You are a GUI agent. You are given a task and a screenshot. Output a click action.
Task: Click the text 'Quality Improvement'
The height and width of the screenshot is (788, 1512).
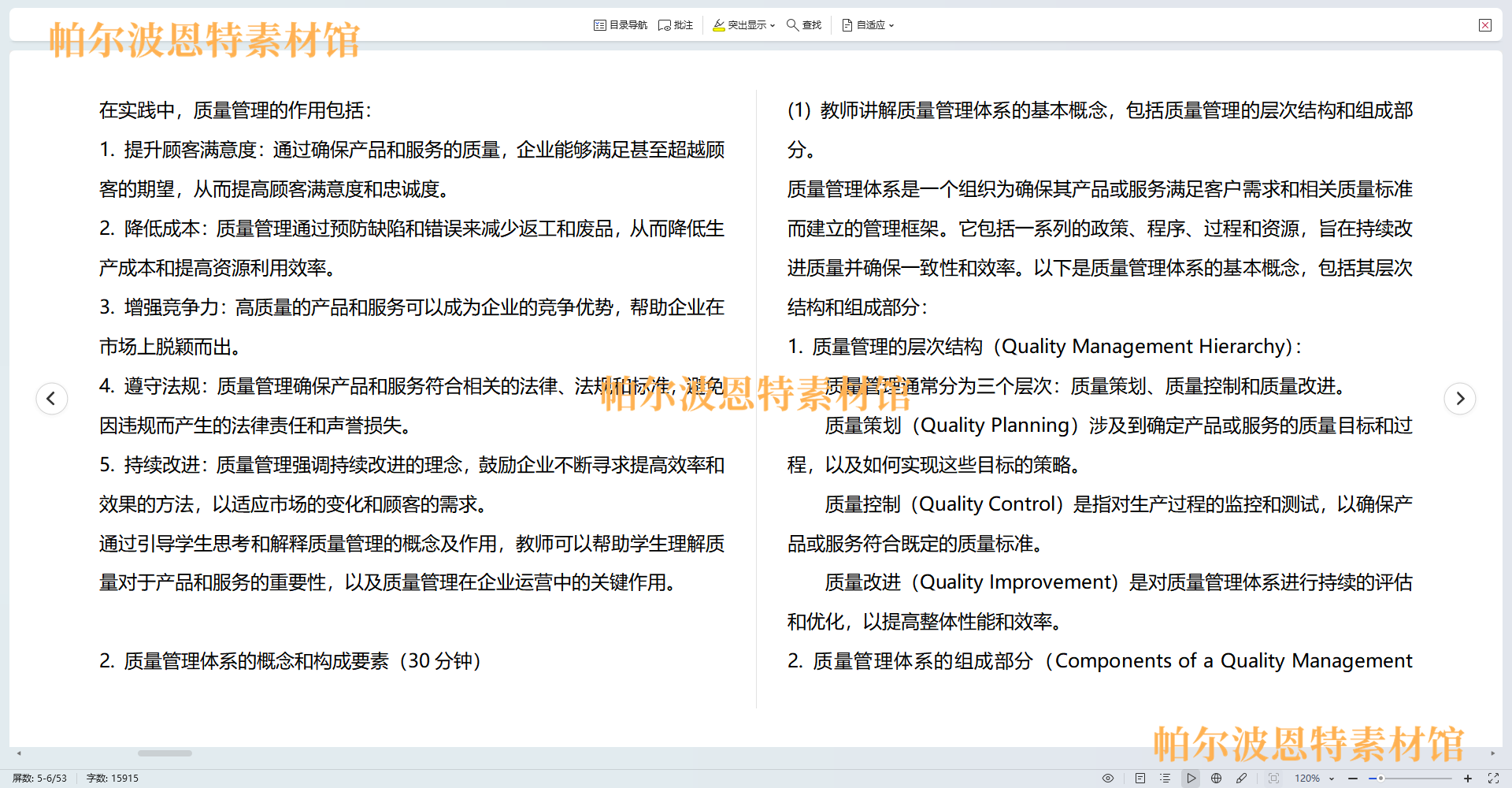click(1014, 582)
